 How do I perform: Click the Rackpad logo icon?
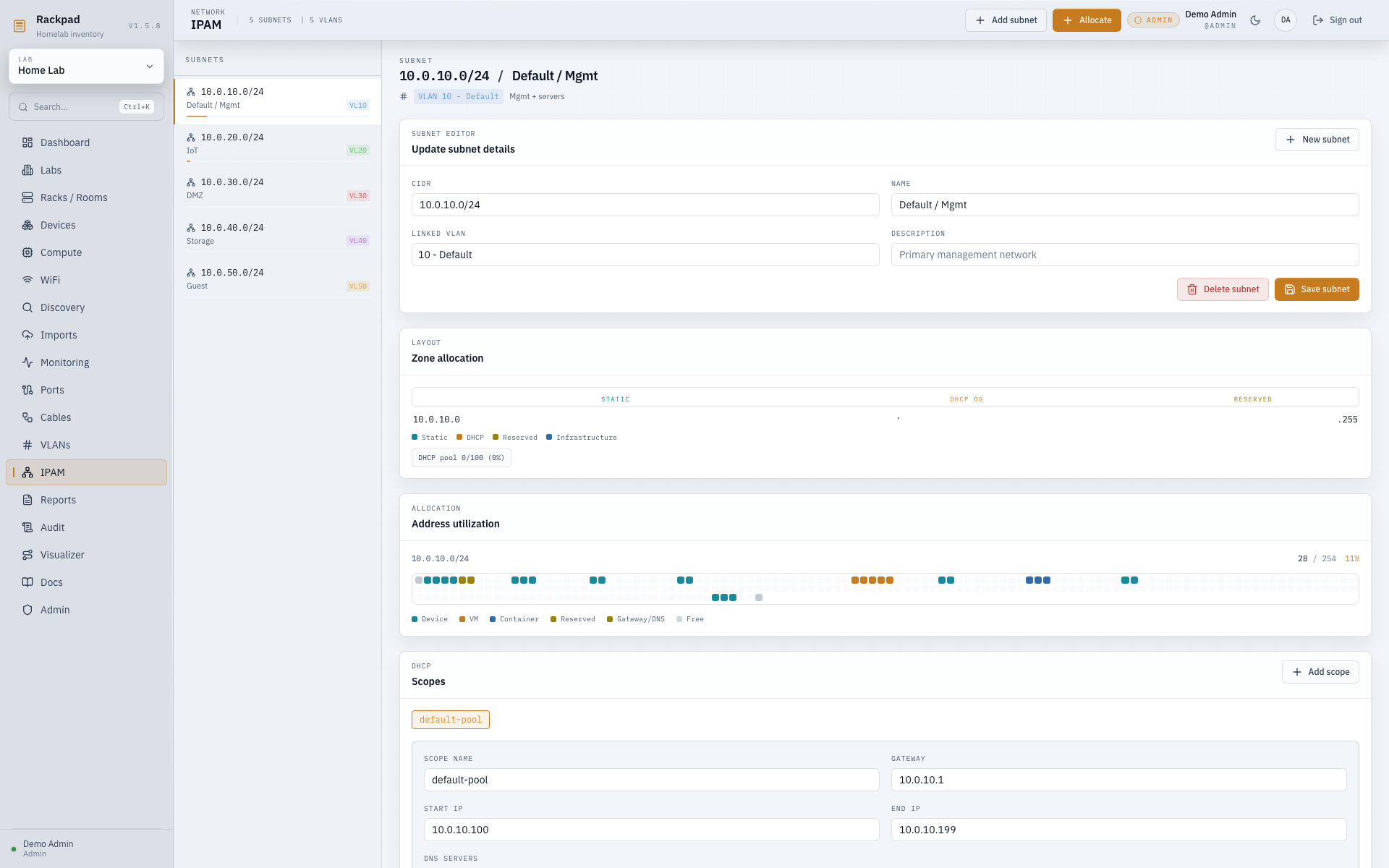pos(20,26)
